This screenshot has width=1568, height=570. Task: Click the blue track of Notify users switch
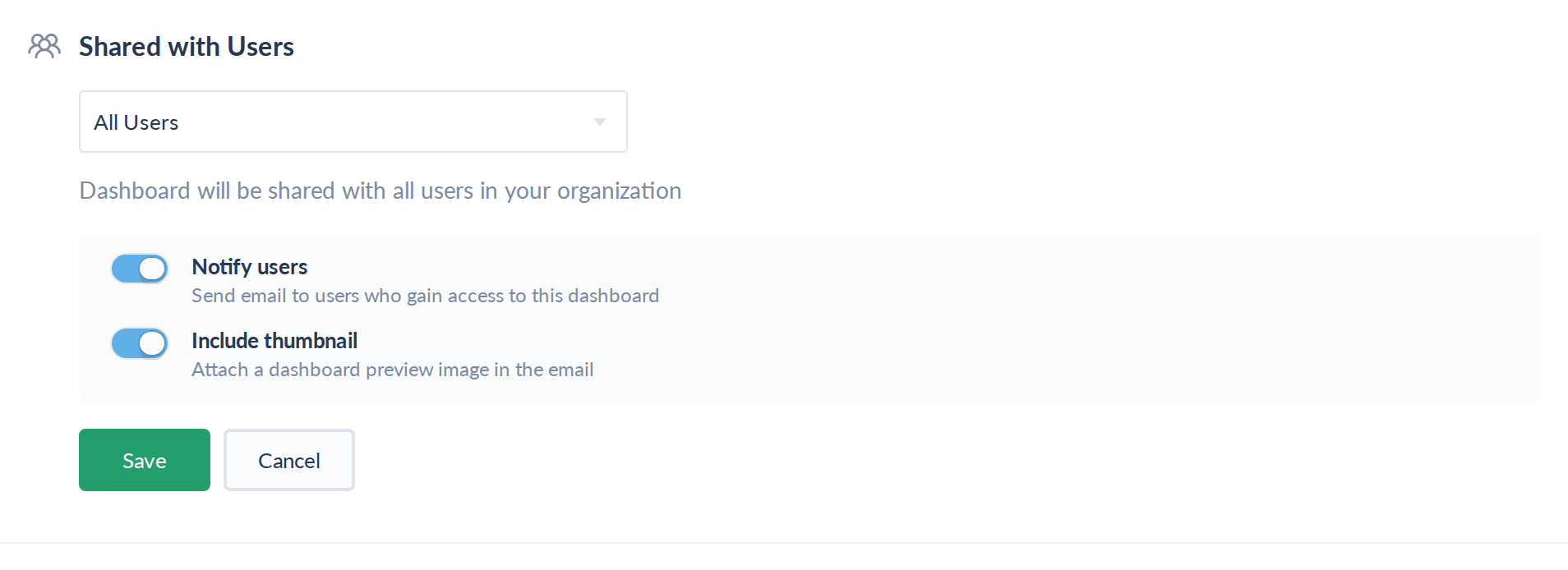pos(124,269)
